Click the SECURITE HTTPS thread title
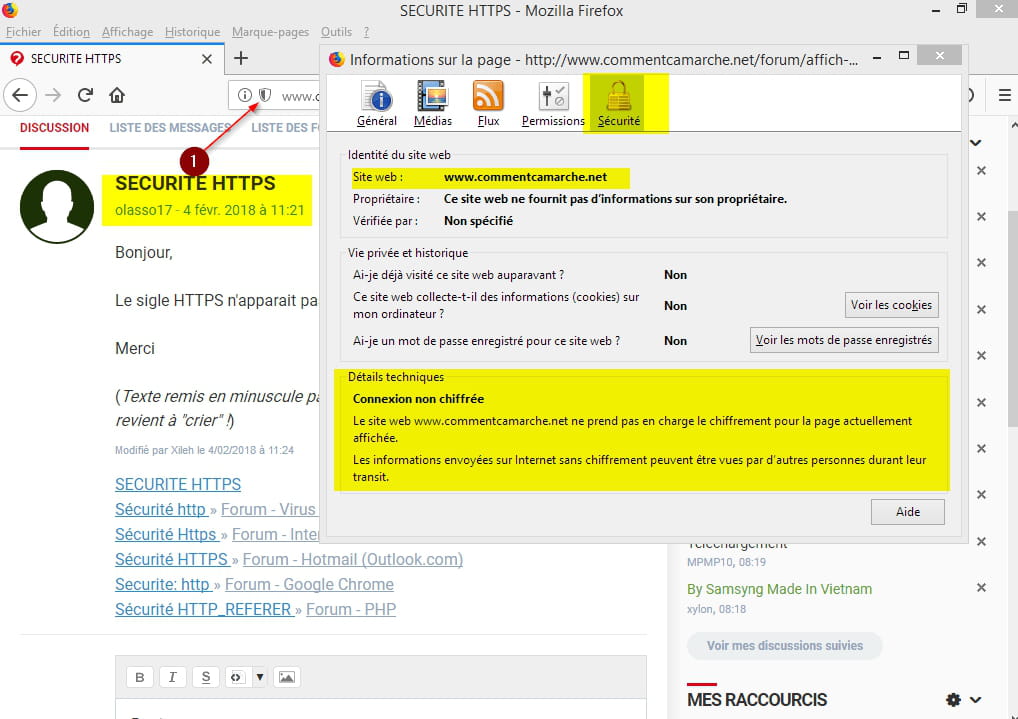Viewport: 1018px width, 719px height. click(x=195, y=183)
